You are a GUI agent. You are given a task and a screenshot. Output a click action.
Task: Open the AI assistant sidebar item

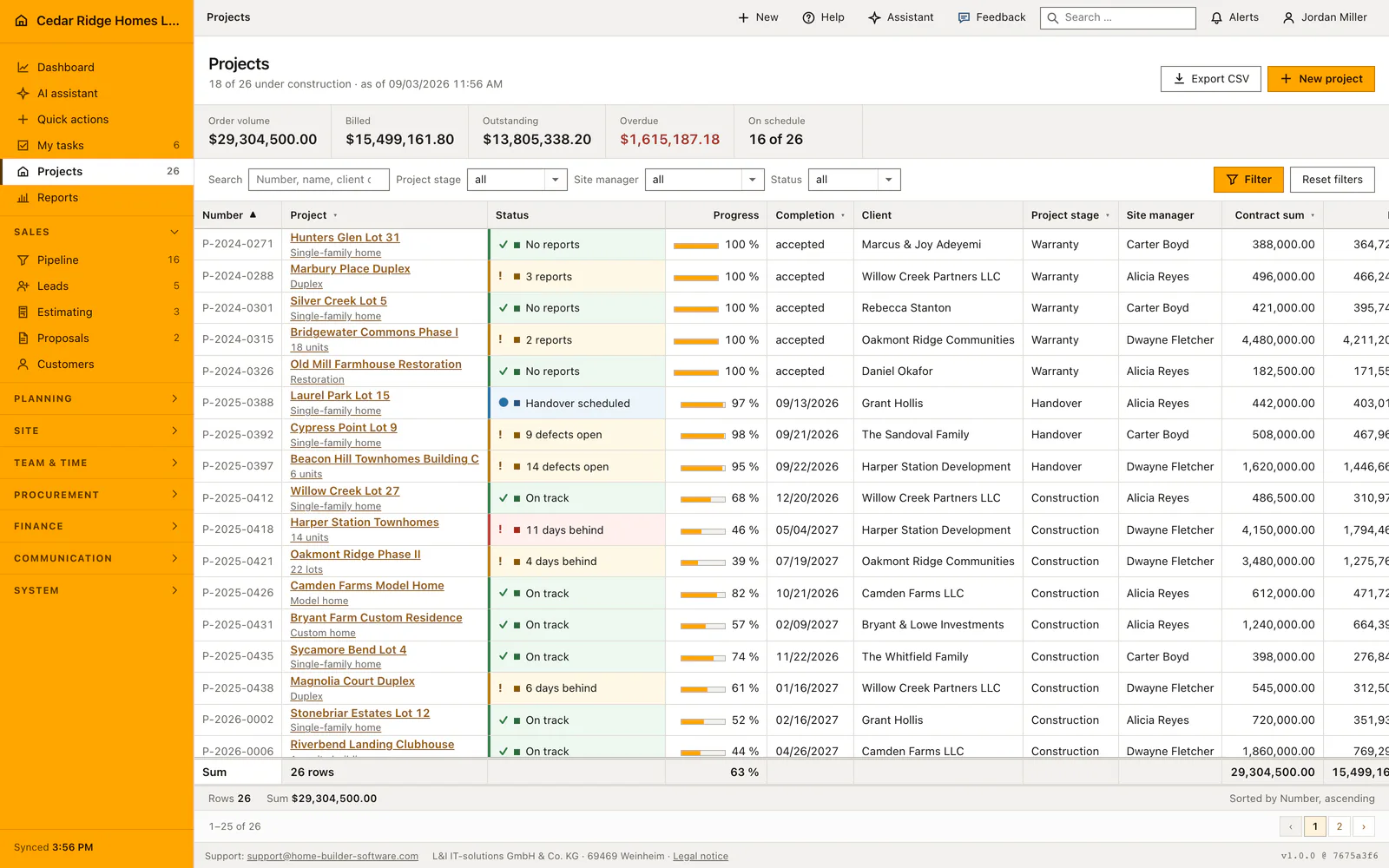tap(96, 93)
